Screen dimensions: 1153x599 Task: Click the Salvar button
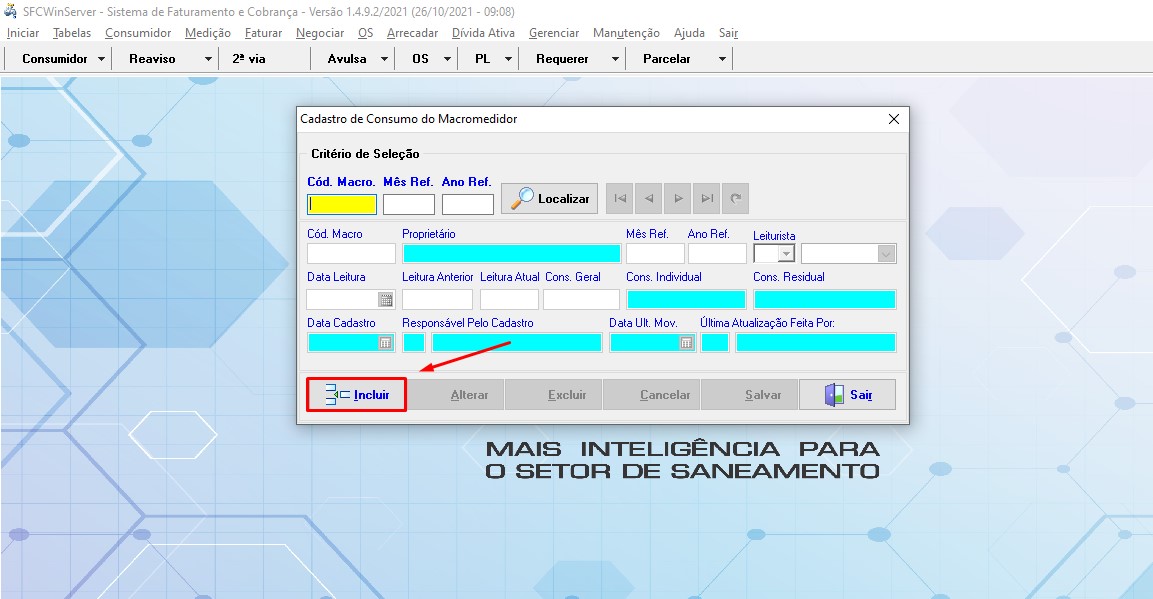749,394
